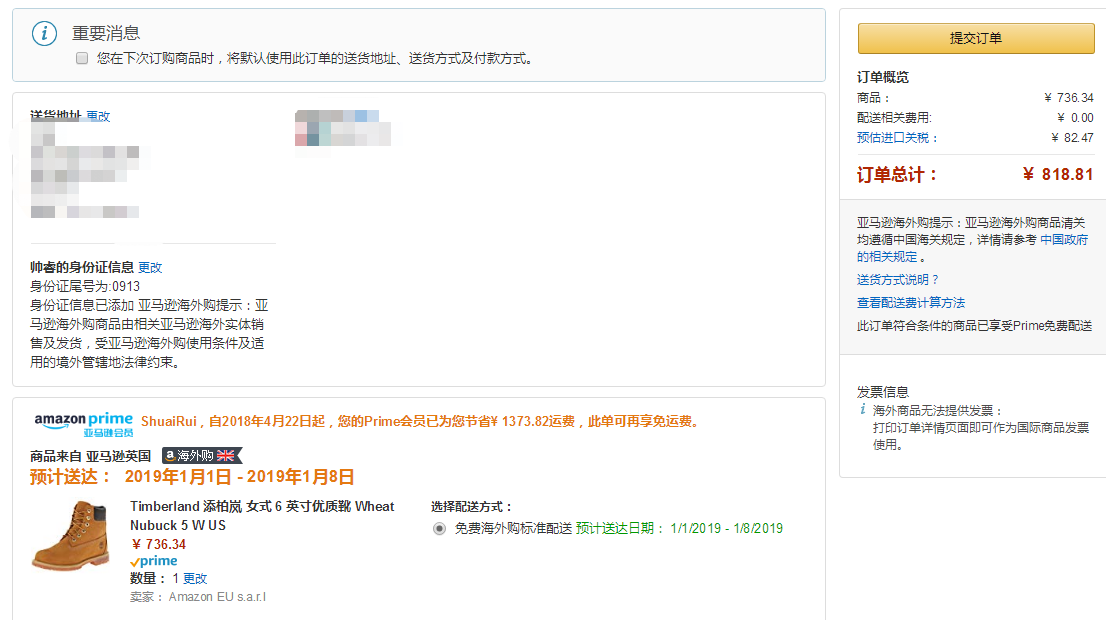Click 更改 link next to 帅睿的身份证信息

click(x=150, y=267)
